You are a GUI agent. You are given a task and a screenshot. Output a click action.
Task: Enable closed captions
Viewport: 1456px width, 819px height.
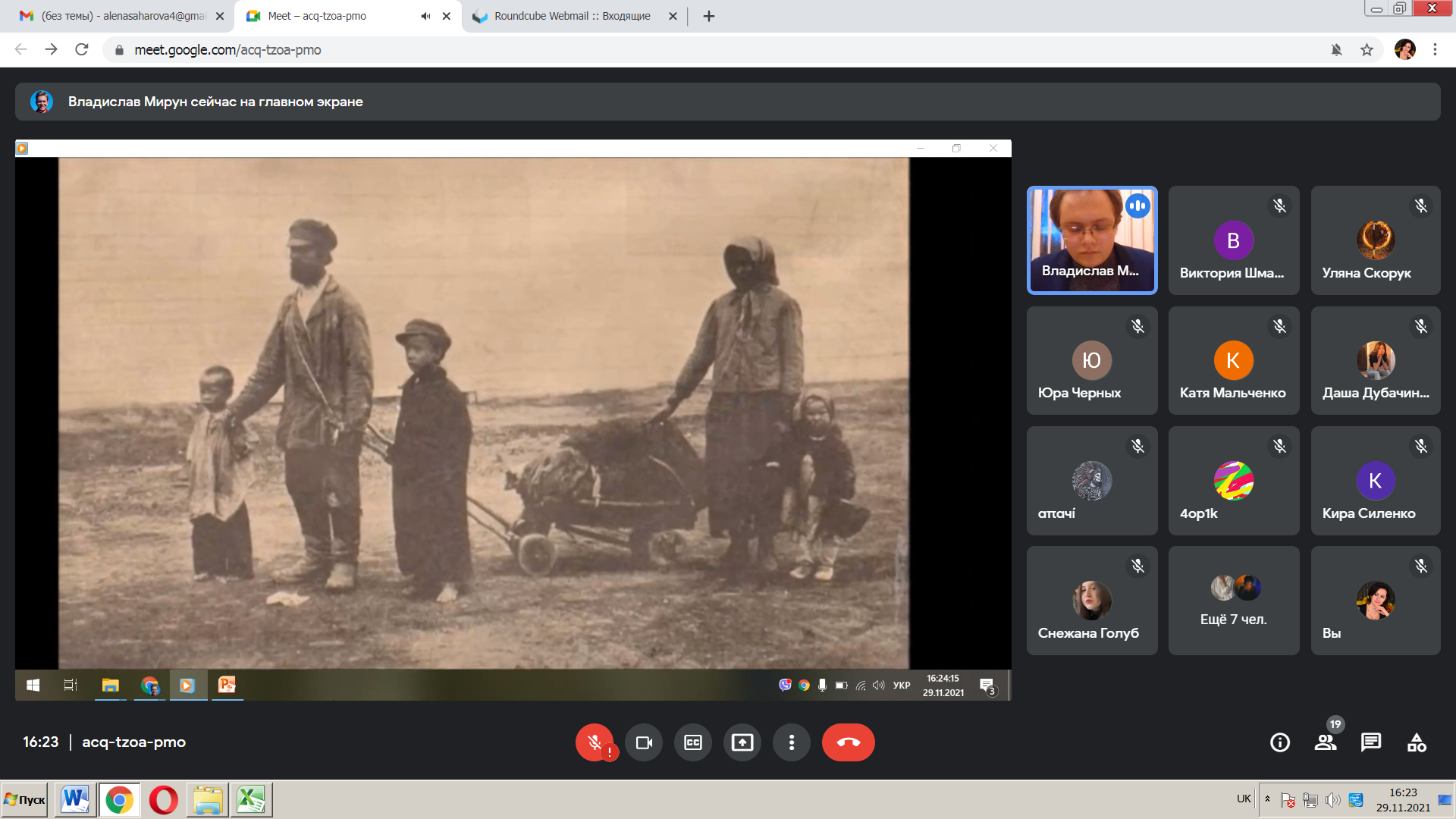click(x=693, y=742)
